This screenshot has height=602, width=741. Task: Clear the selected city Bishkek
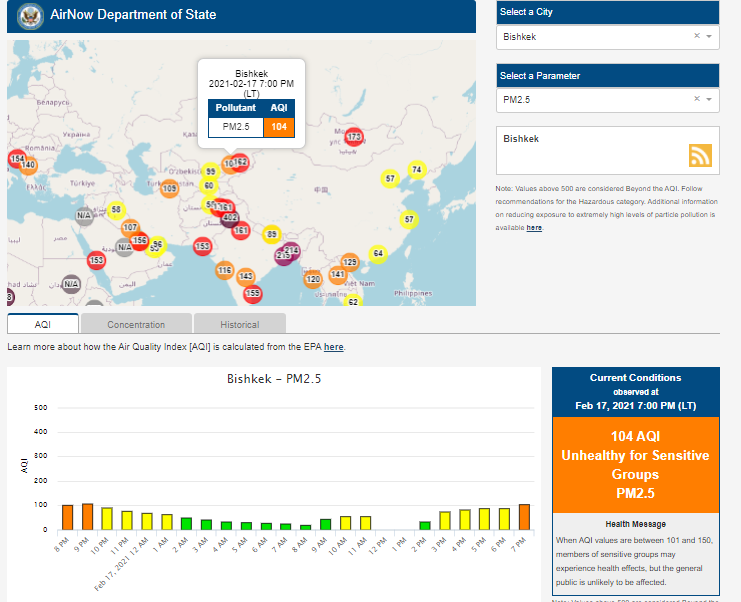click(x=697, y=36)
